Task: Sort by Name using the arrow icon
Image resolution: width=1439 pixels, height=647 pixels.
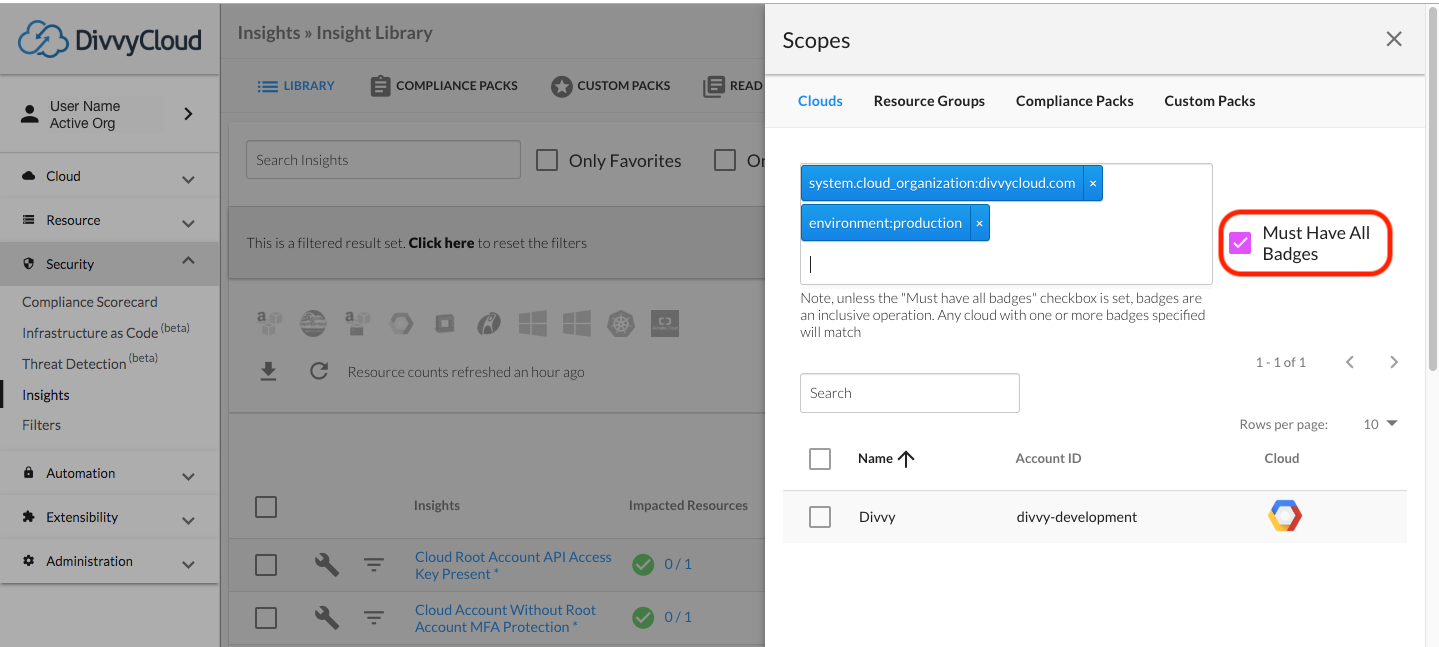Action: click(x=906, y=459)
